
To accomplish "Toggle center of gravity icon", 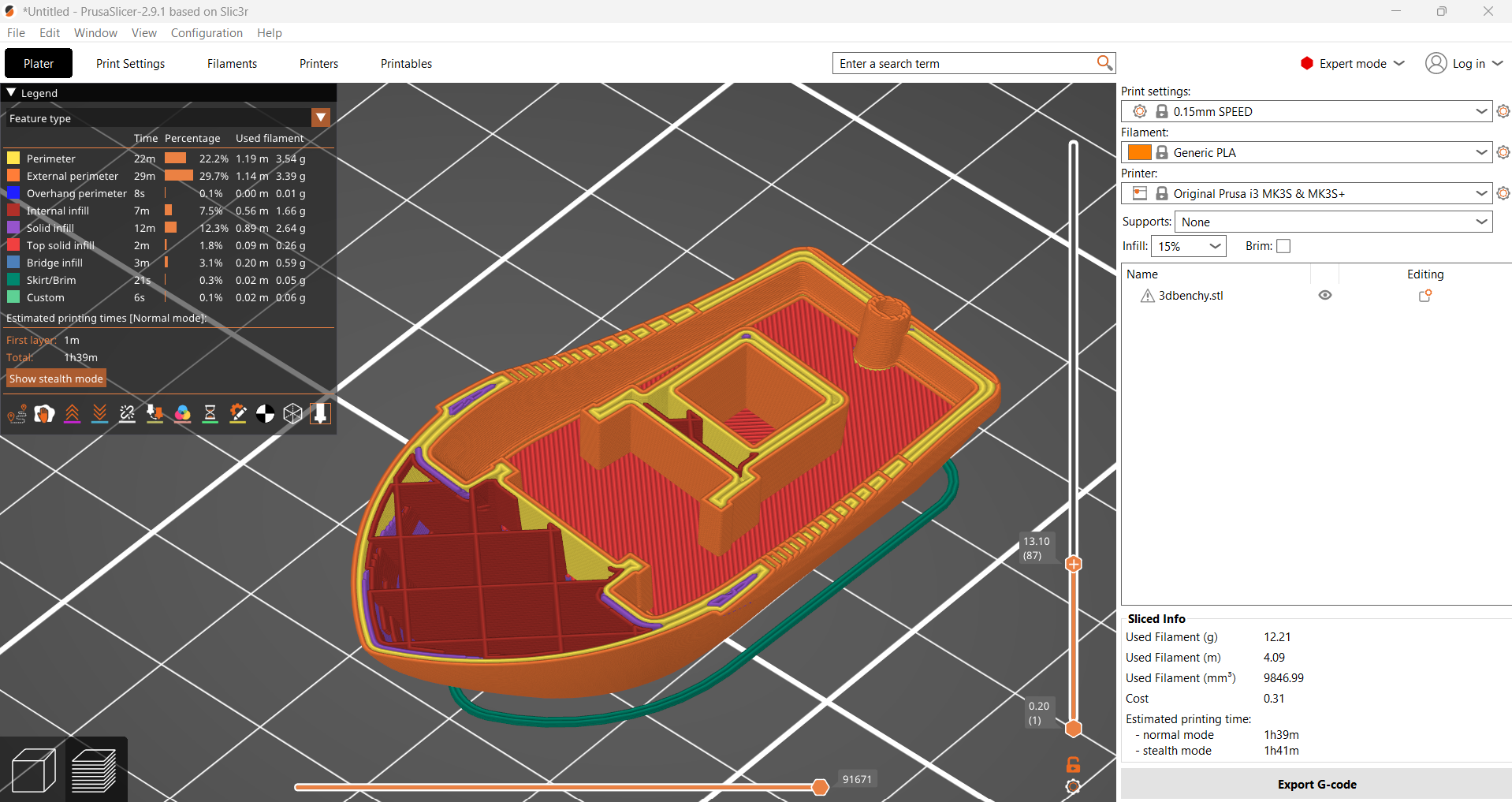I will (x=266, y=413).
